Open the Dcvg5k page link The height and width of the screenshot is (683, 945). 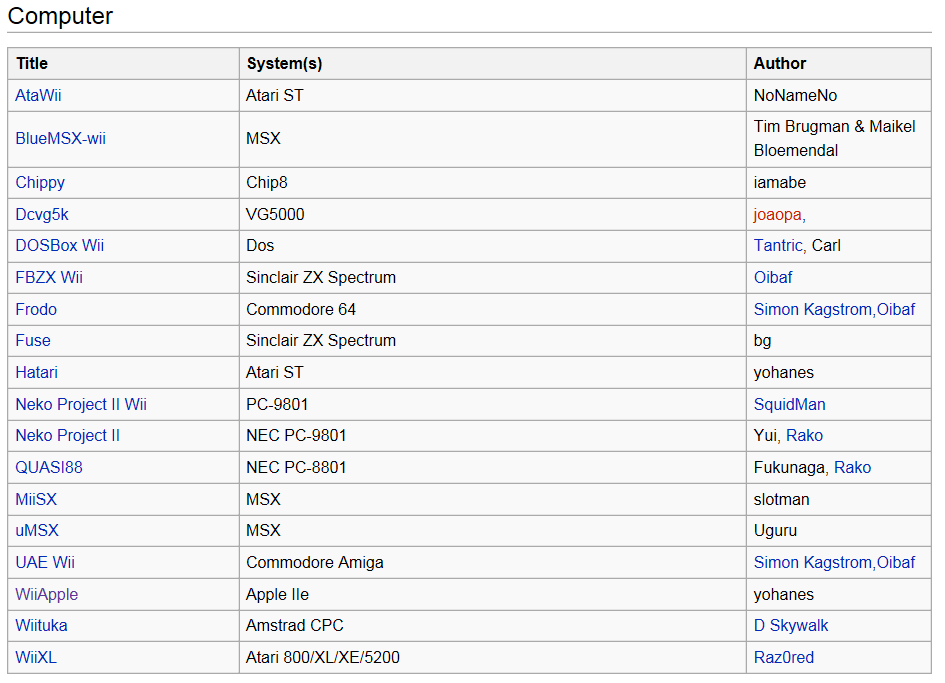click(x=42, y=215)
